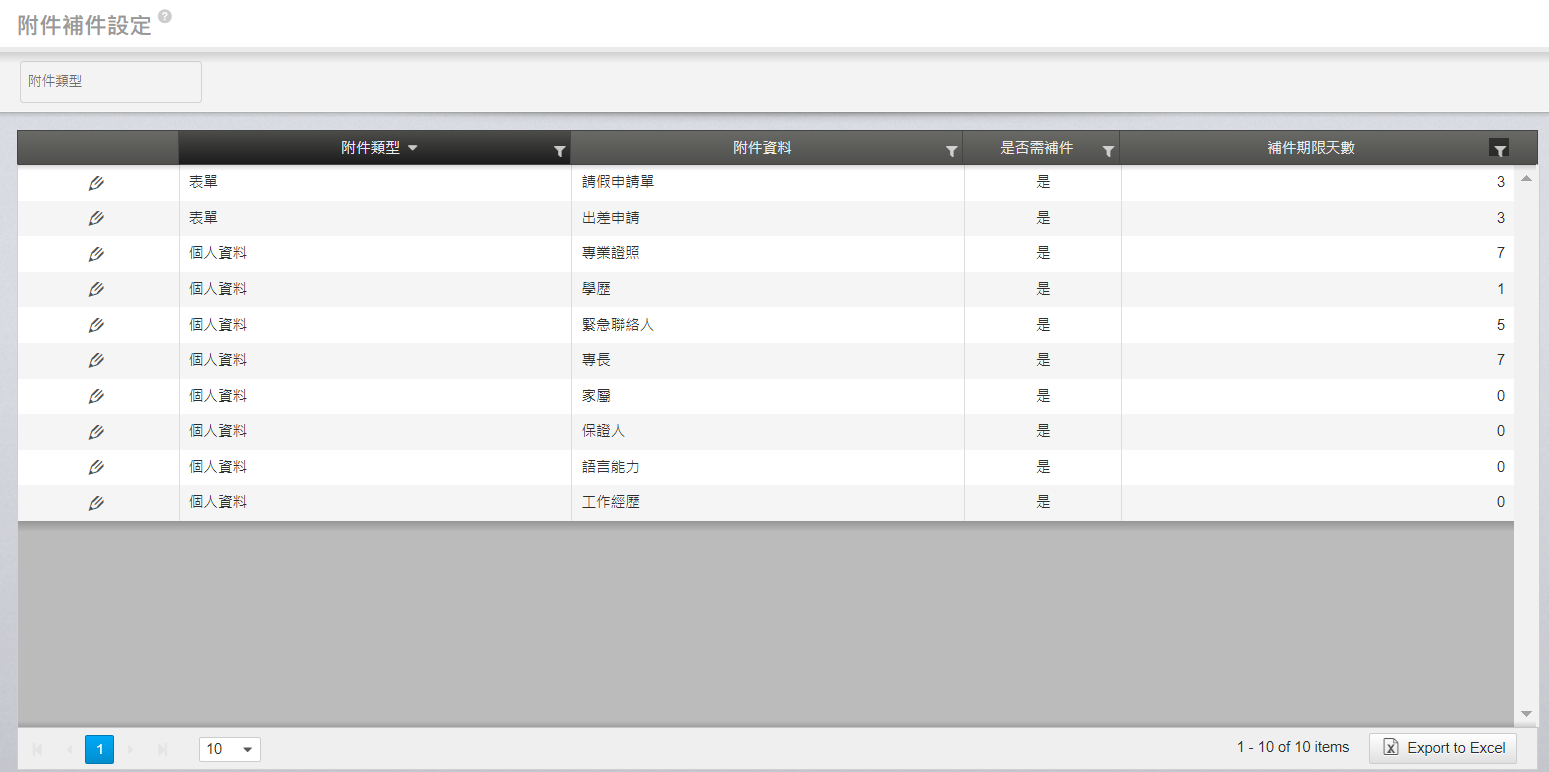The image size is (1549, 772).
Task: Sort by the 附件類型 column header
Action: [370, 148]
